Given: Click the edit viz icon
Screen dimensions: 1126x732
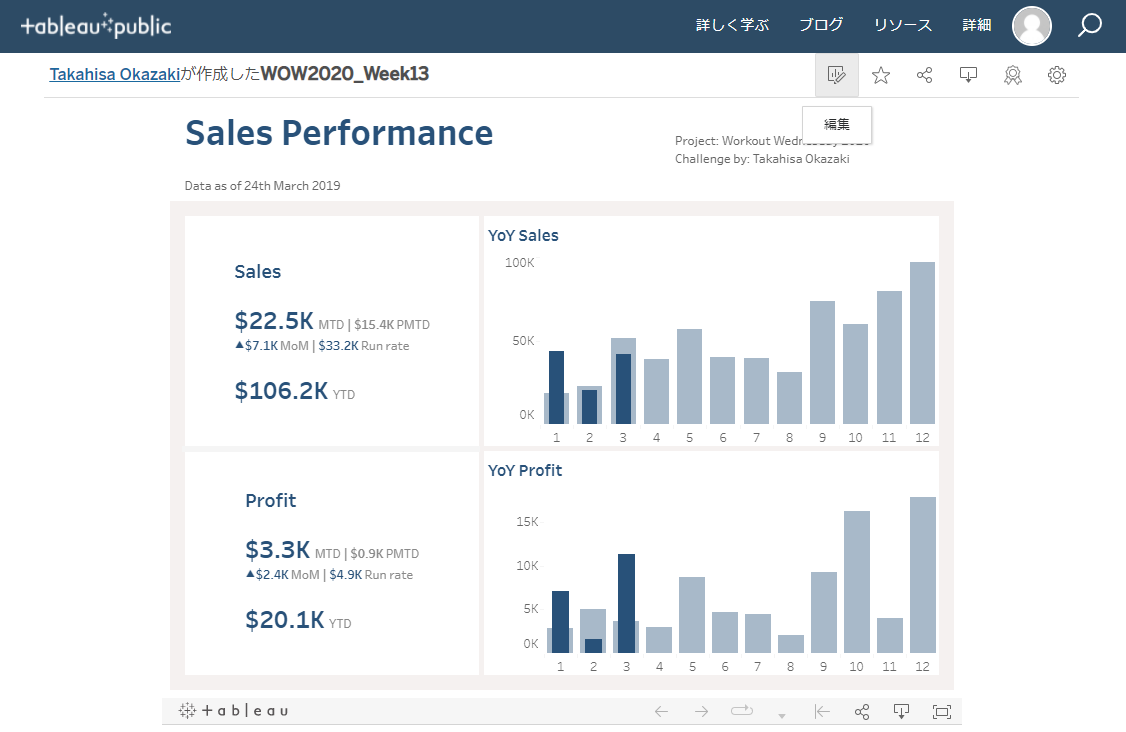Looking at the screenshot, I should (837, 75).
